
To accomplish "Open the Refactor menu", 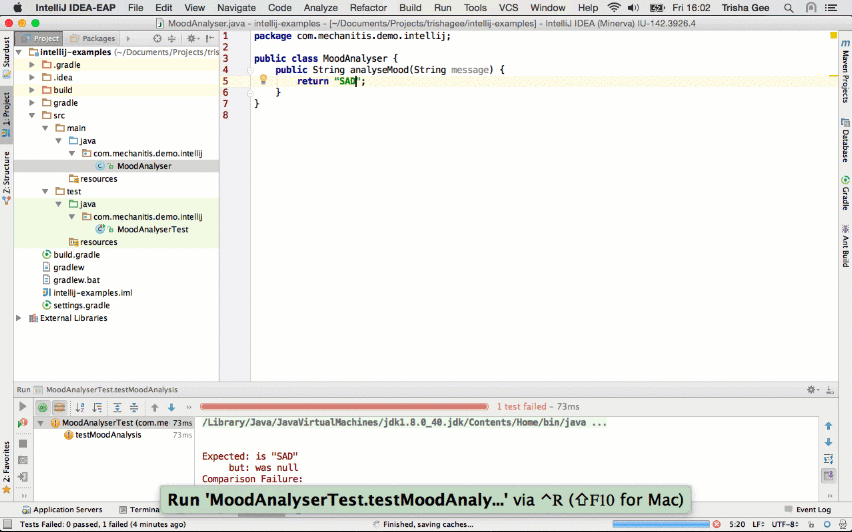I will click(x=368, y=8).
